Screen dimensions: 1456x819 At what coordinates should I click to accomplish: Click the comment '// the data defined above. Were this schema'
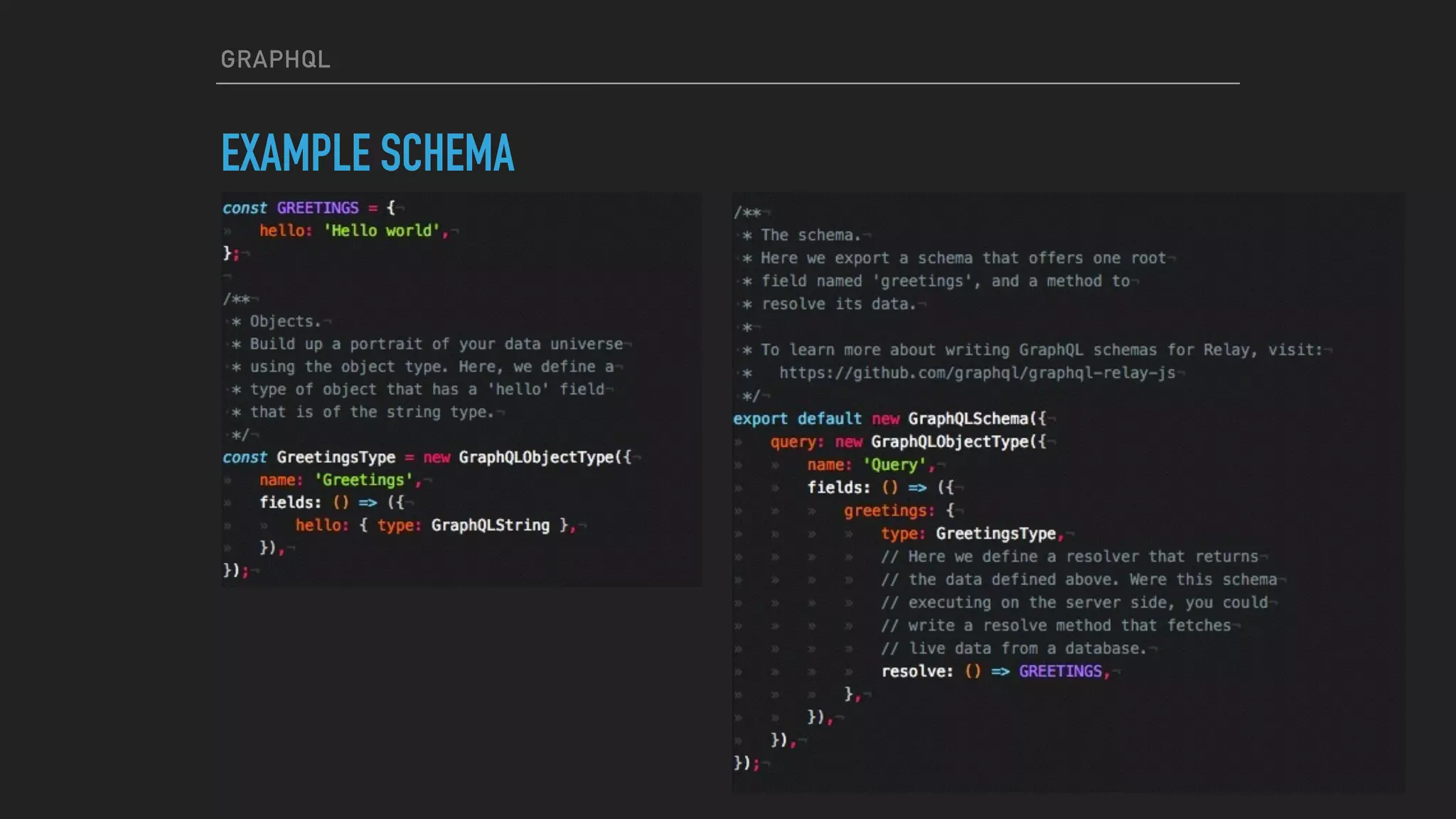[x=1078, y=580]
